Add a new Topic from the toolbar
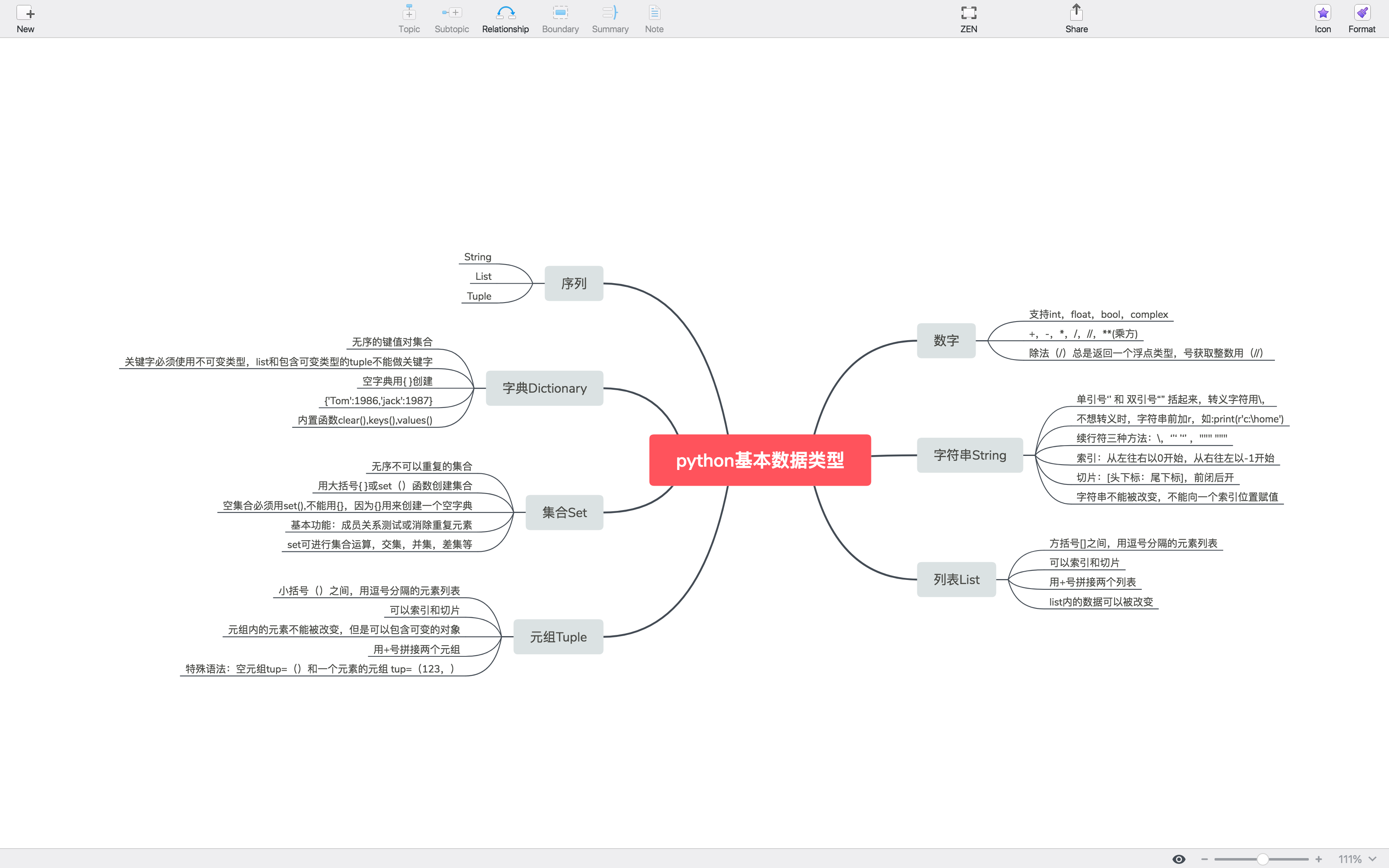 pos(409,13)
